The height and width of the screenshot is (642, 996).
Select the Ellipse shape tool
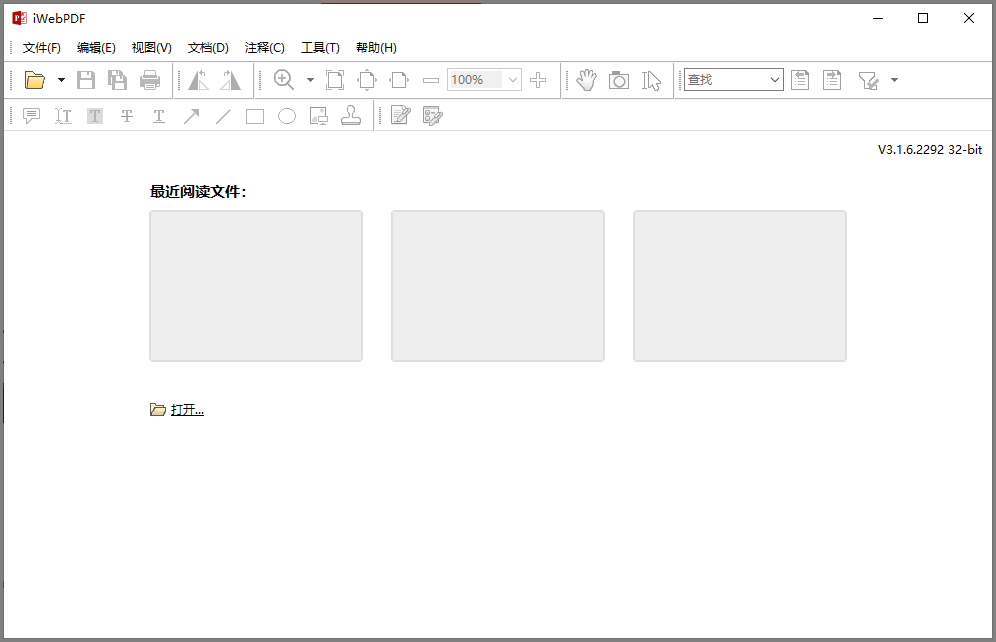click(287, 116)
